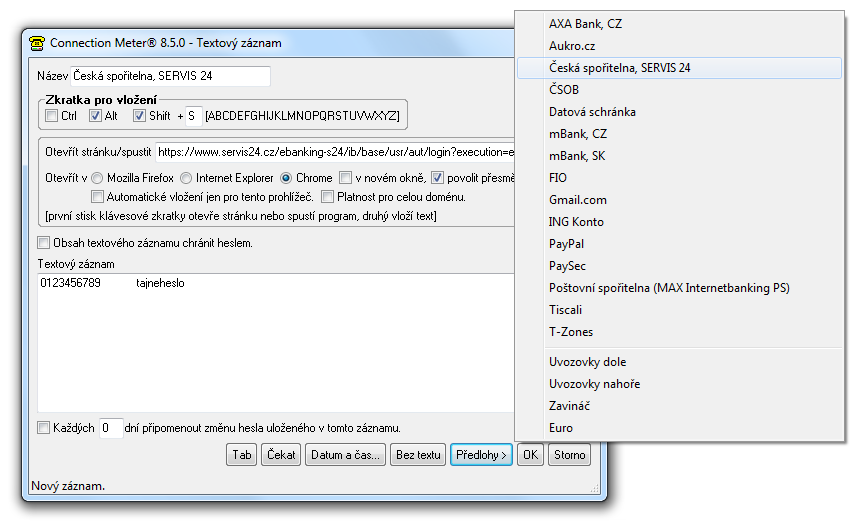Screen dimensions: 862x524
Task: Choose 'Datová schránka' template
Action: click(x=679, y=112)
